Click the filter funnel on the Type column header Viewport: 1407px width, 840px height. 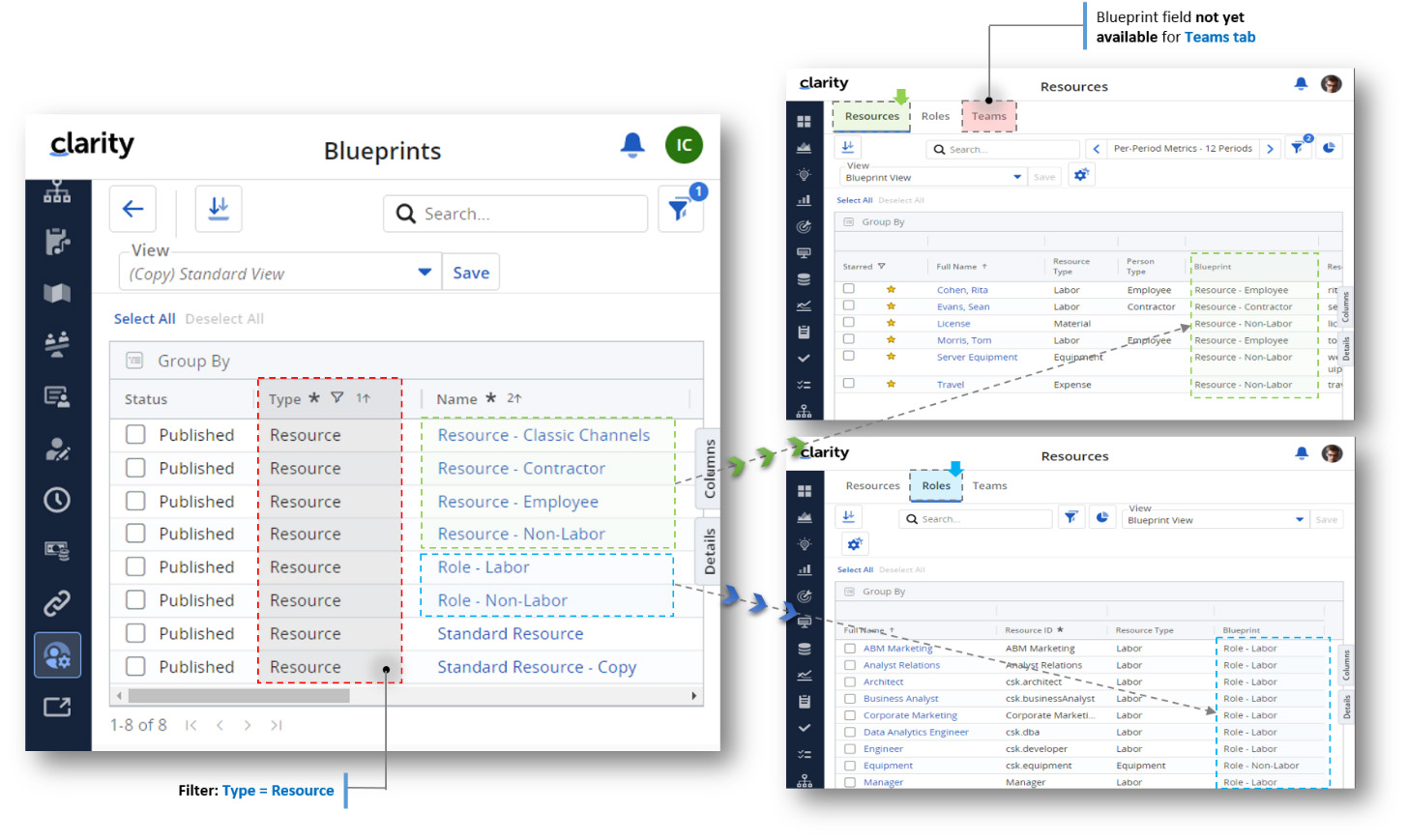[x=337, y=397]
